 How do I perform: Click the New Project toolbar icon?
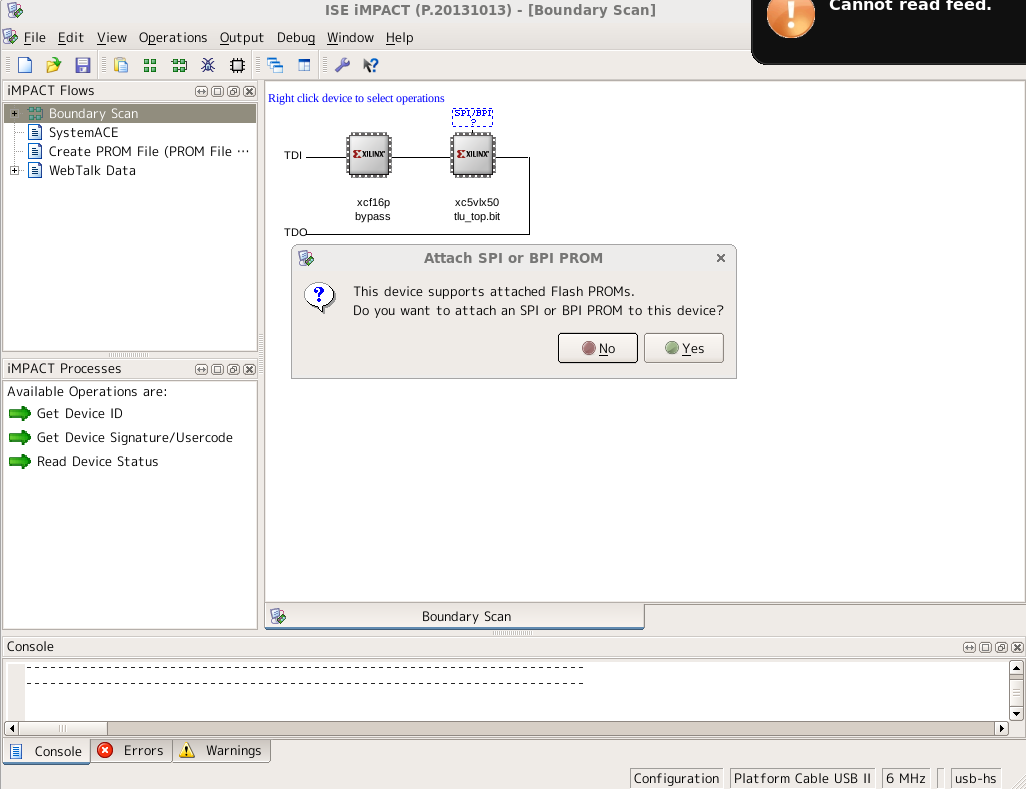[25, 65]
